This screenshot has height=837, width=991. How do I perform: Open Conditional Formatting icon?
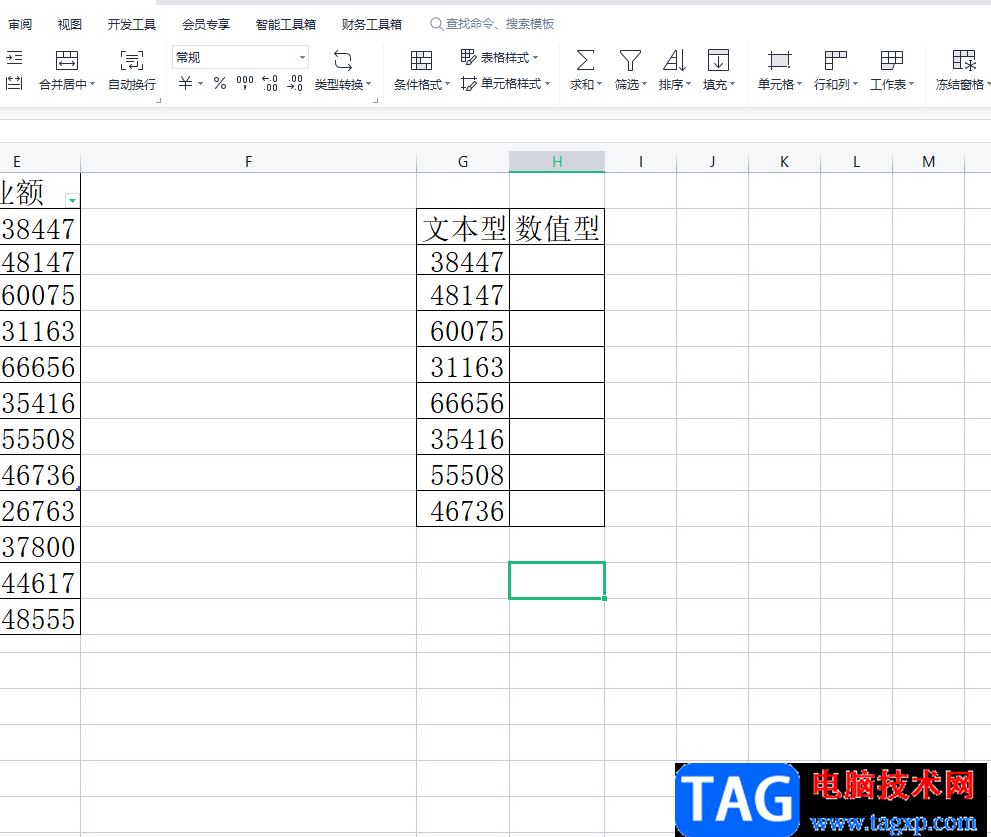421,61
